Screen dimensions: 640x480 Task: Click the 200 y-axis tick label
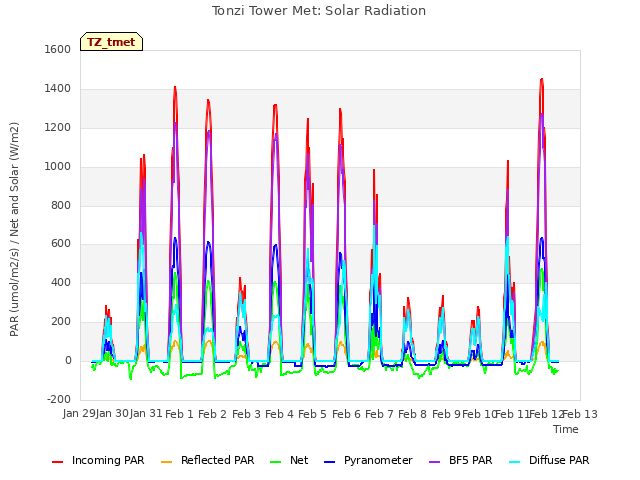[61, 322]
